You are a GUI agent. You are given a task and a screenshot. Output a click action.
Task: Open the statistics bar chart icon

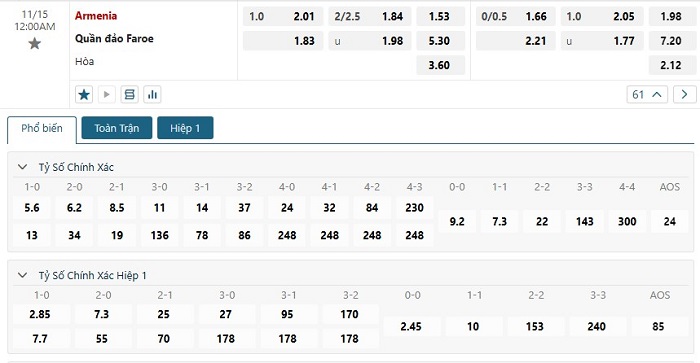tap(152, 95)
